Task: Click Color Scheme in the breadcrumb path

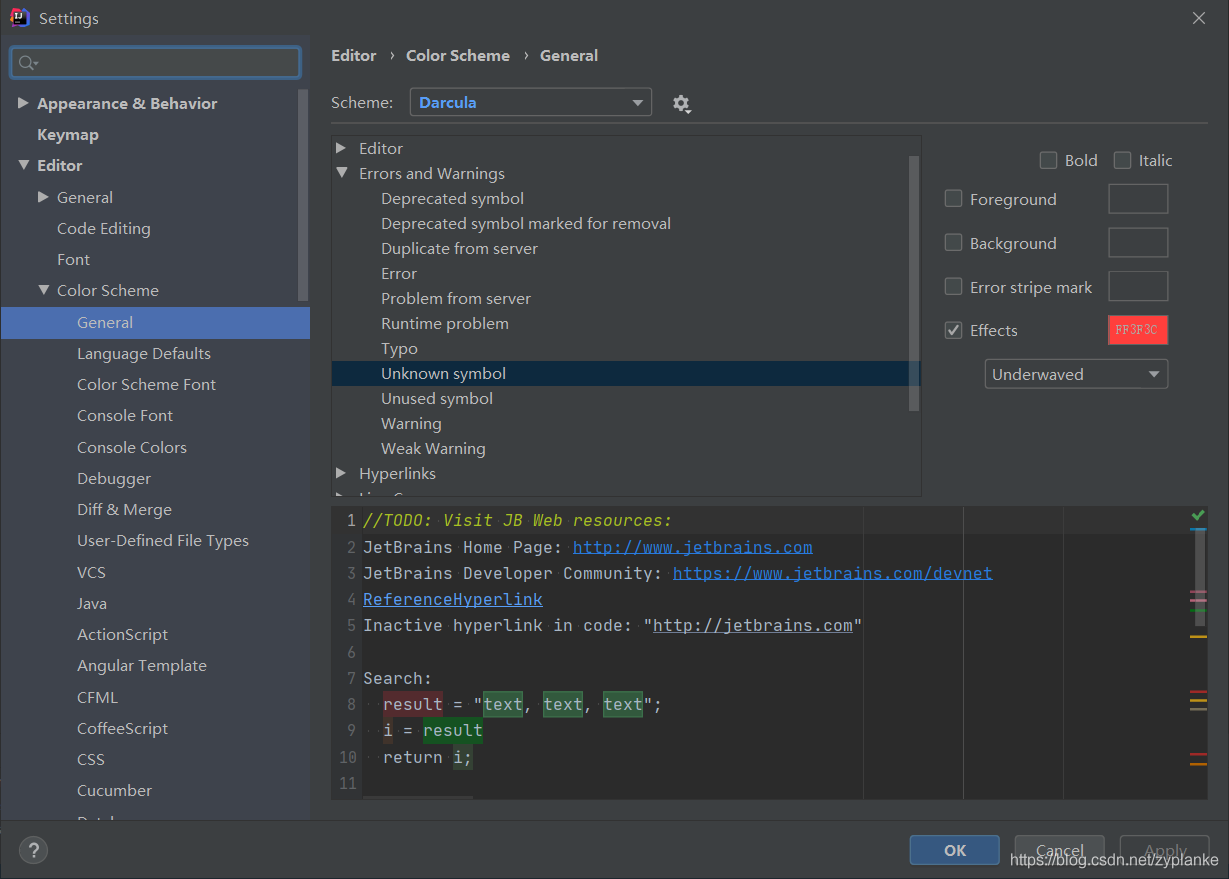Action: coord(458,55)
